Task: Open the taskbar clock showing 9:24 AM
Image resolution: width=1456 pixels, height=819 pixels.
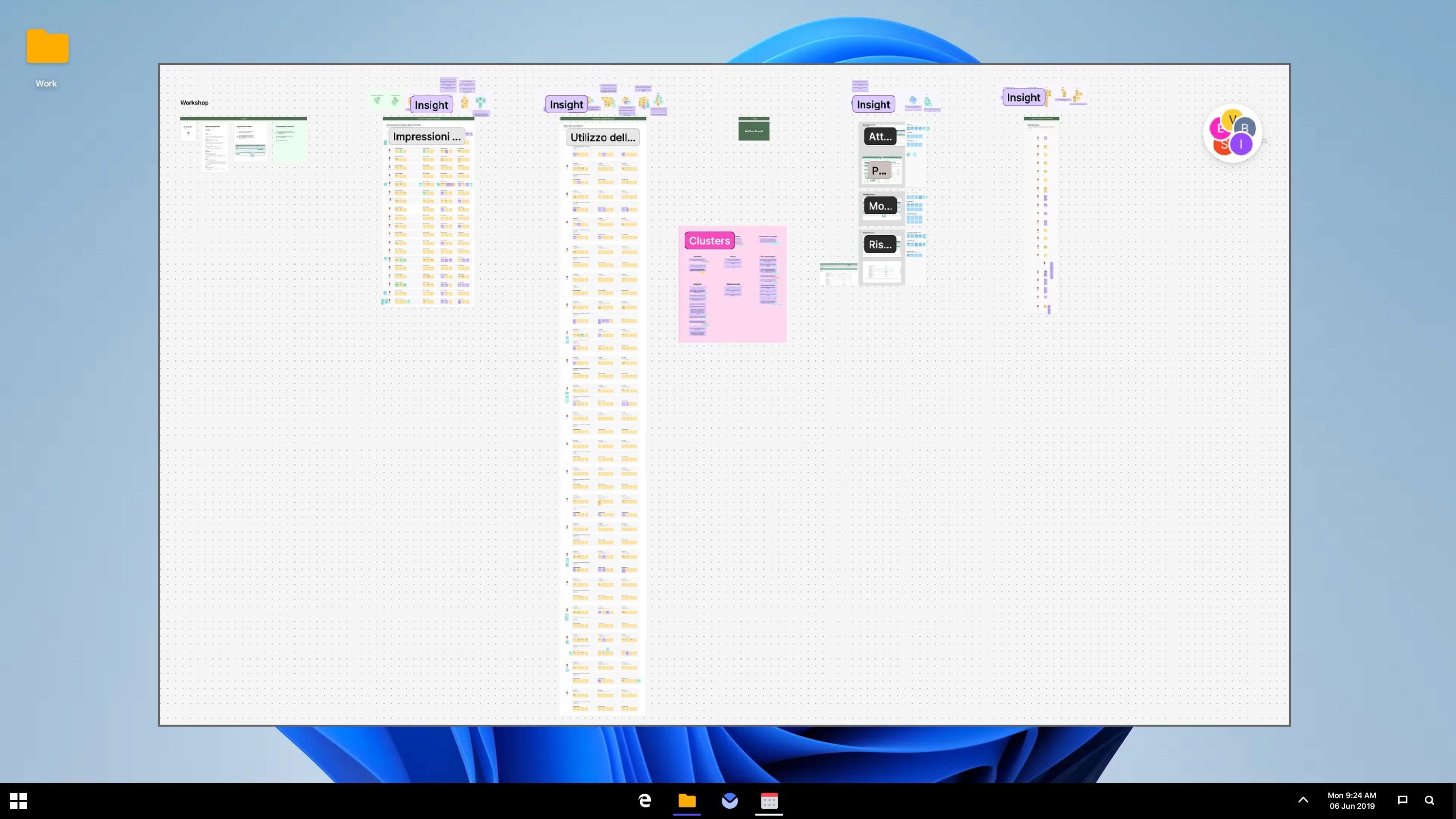Action: (1351, 801)
